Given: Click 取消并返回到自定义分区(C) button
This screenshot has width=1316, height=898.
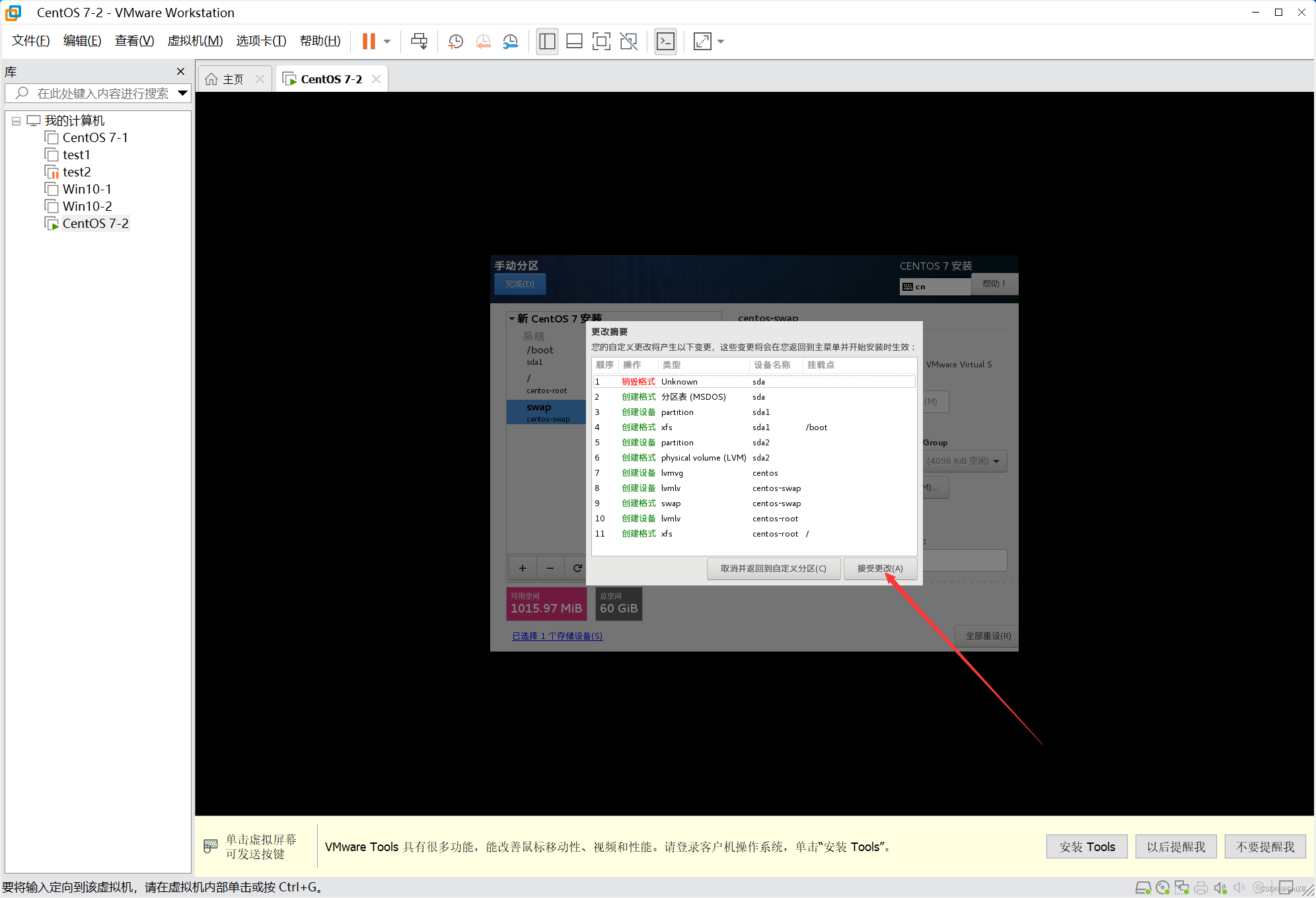Looking at the screenshot, I should [x=773, y=568].
